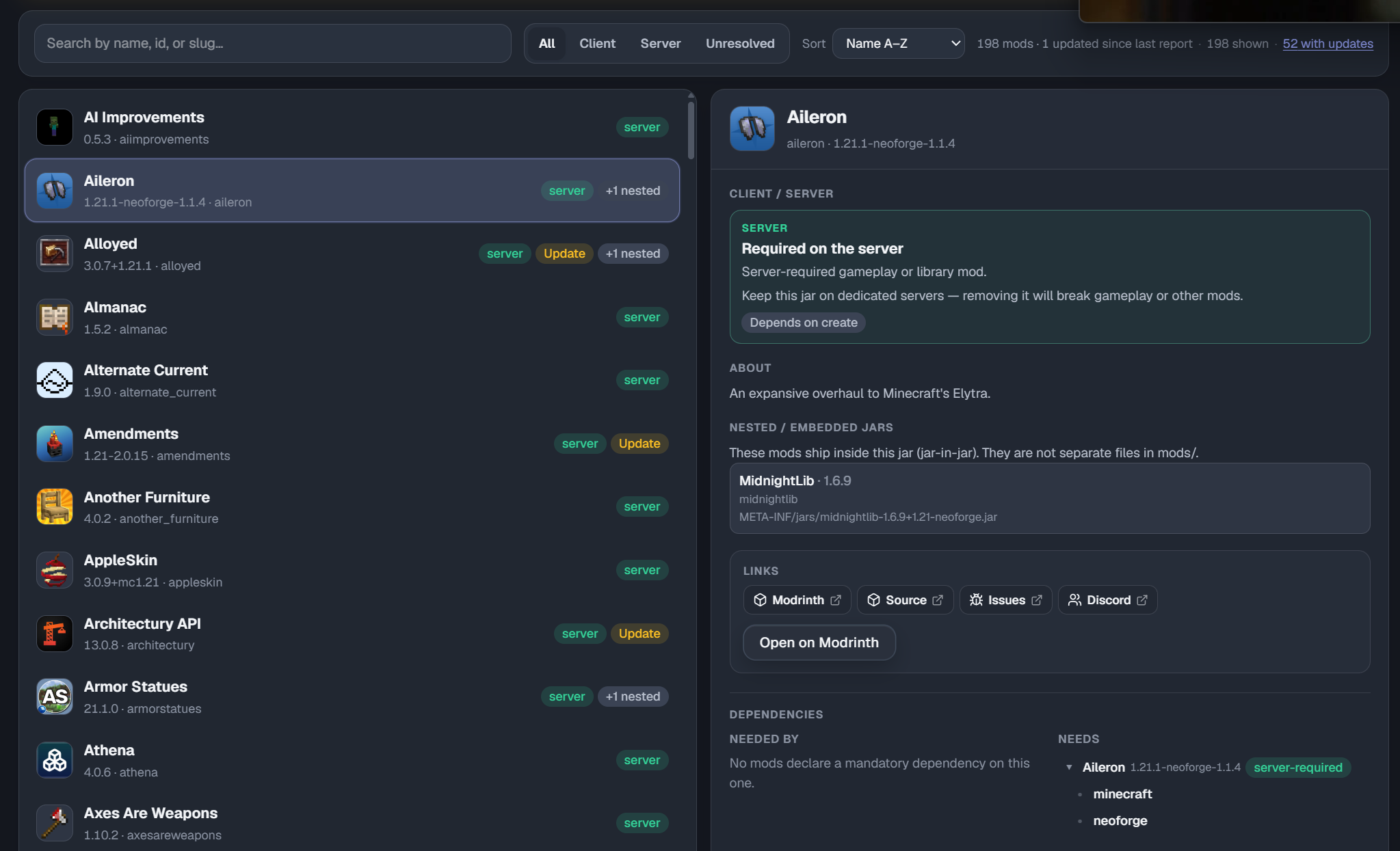This screenshot has width=1400, height=851.
Task: Click the Almanac book icon
Action: coord(55,317)
